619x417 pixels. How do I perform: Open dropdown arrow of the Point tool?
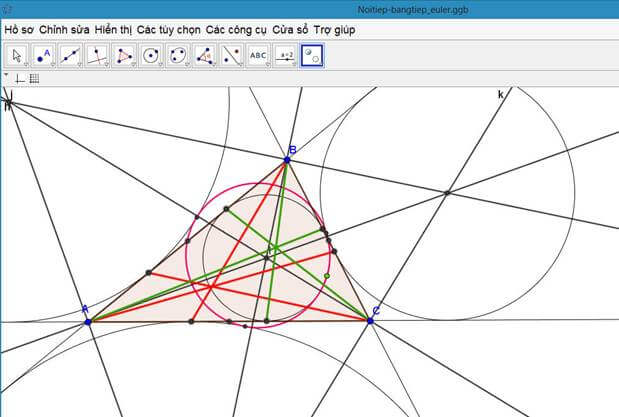tap(53, 65)
